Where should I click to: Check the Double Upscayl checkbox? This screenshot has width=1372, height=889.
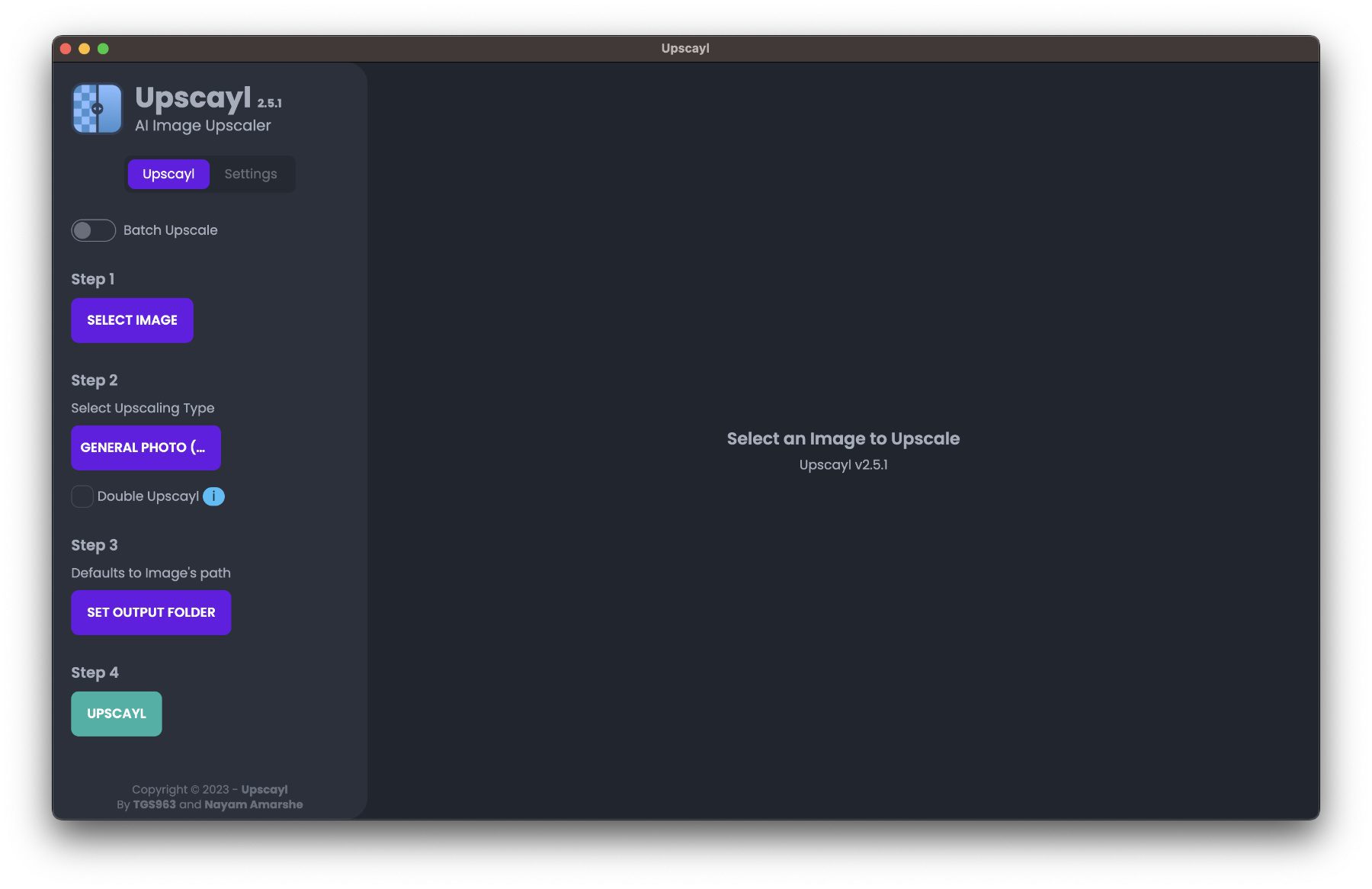[x=82, y=496]
